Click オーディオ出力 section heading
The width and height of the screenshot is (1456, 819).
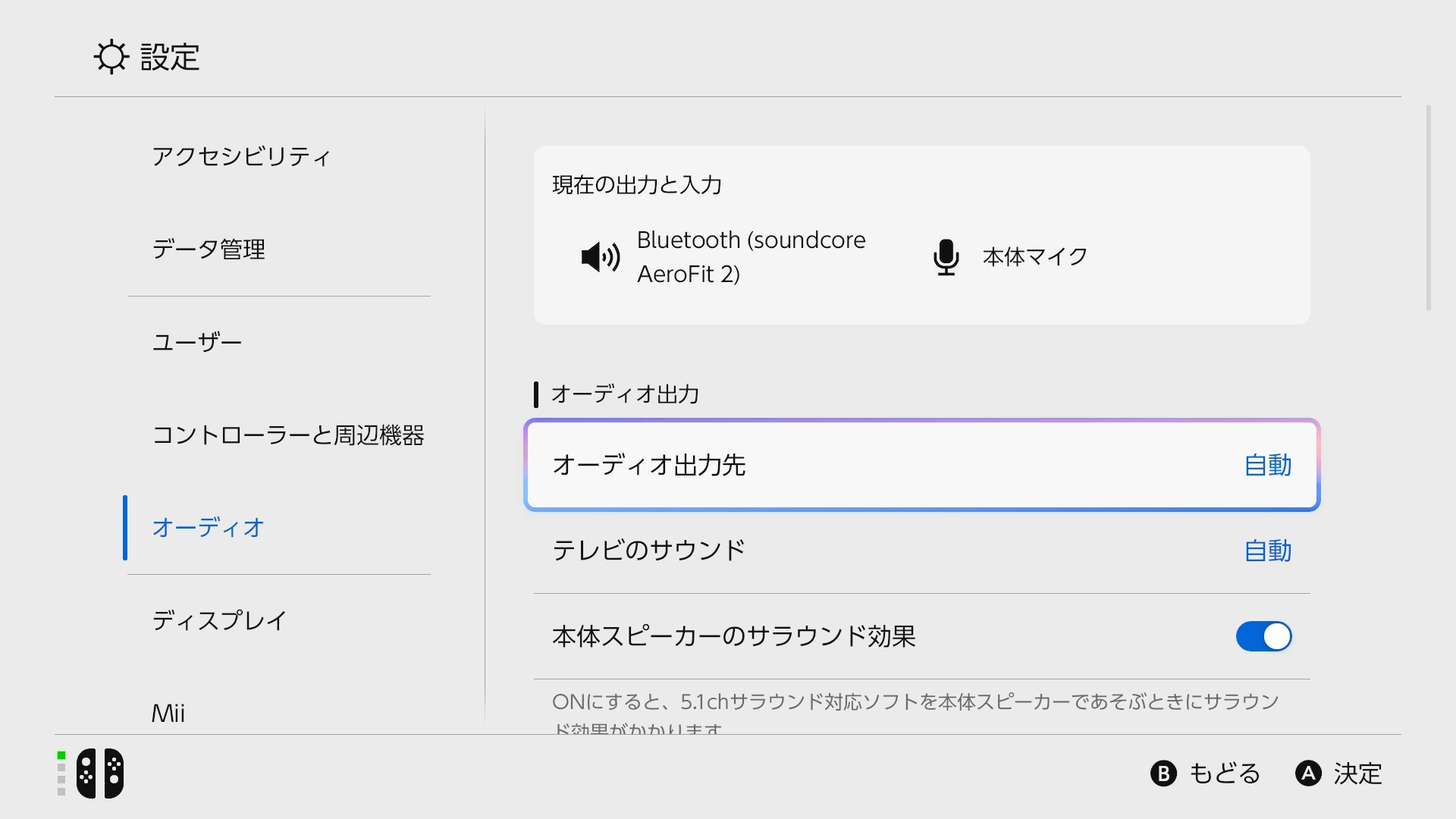pos(625,394)
